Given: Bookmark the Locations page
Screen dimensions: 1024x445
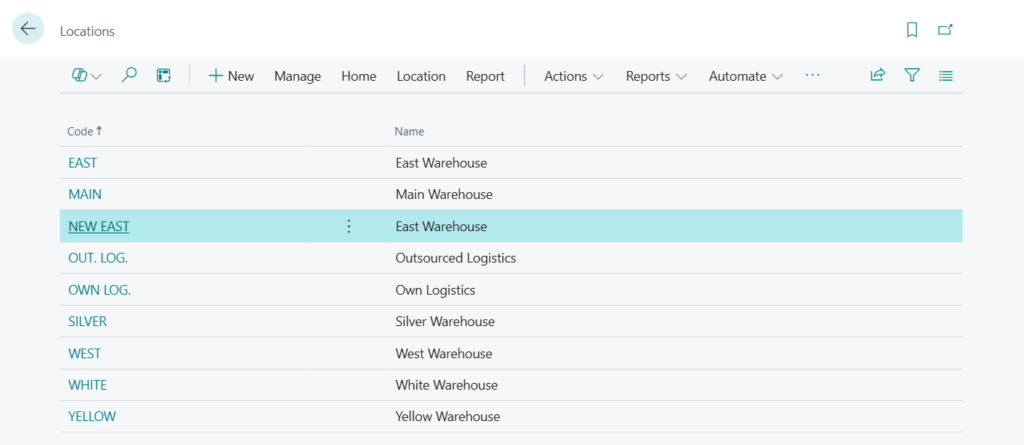Looking at the screenshot, I should [x=912, y=30].
